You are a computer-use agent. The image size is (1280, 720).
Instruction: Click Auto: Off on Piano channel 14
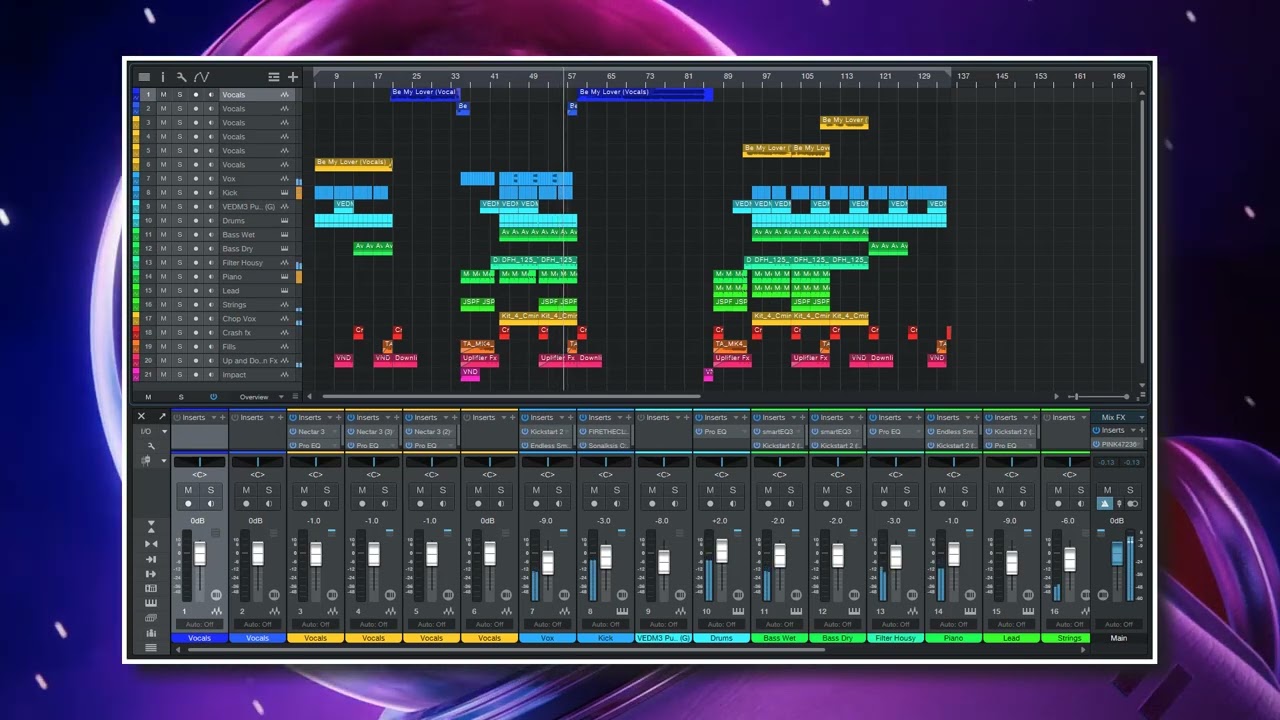(954, 625)
